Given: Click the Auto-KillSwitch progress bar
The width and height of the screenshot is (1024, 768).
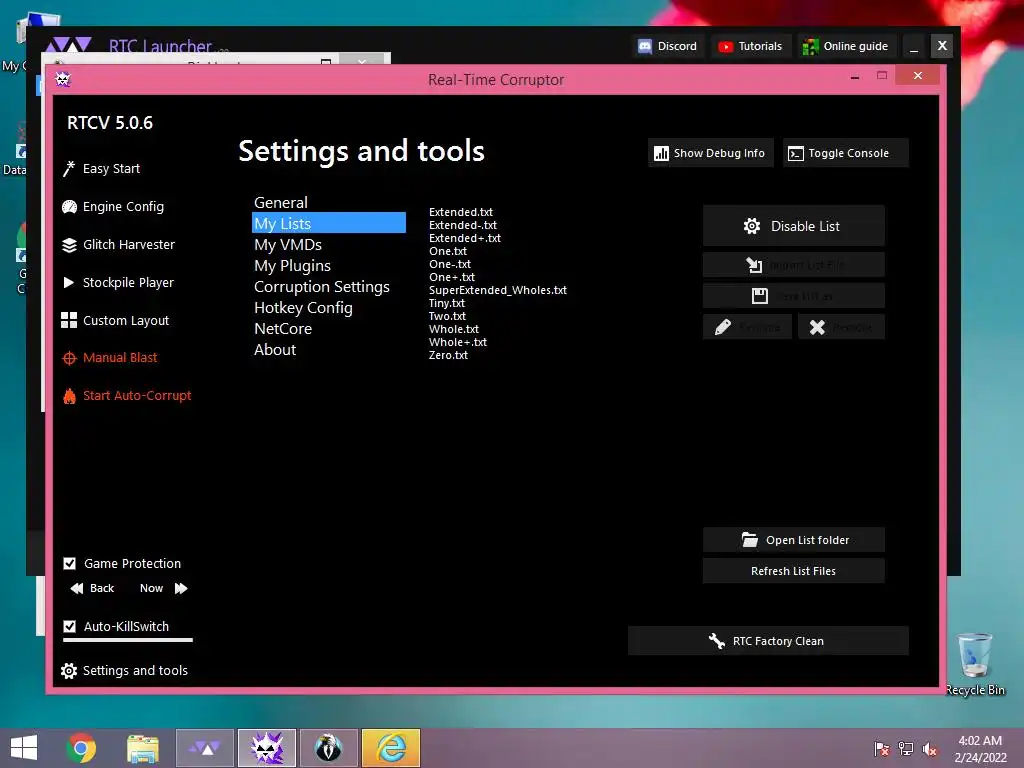Looking at the screenshot, I should [128, 640].
